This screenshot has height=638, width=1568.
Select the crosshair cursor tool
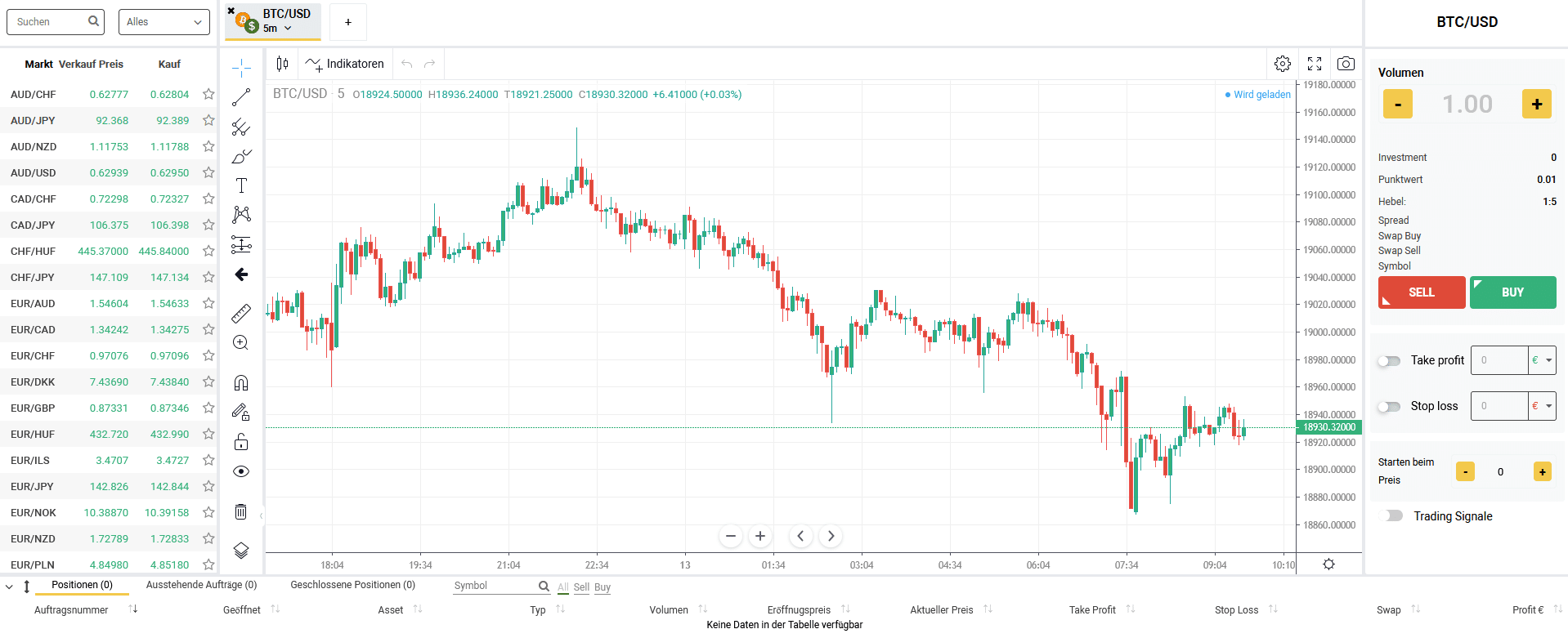241,68
